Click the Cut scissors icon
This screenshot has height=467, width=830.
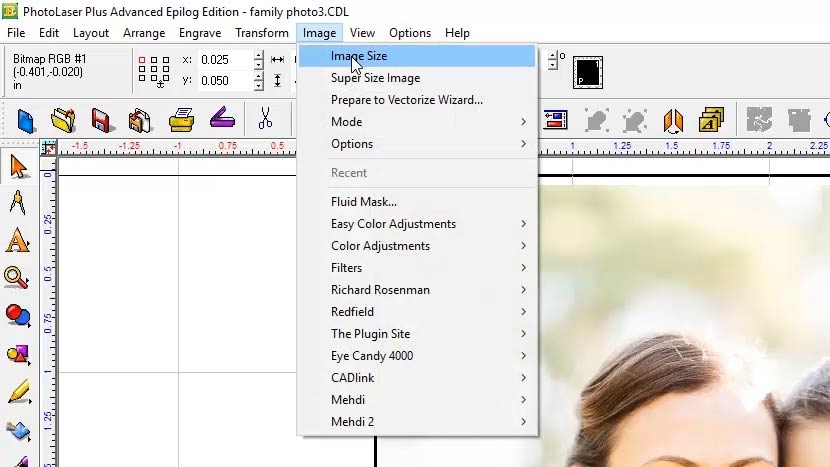(x=265, y=120)
